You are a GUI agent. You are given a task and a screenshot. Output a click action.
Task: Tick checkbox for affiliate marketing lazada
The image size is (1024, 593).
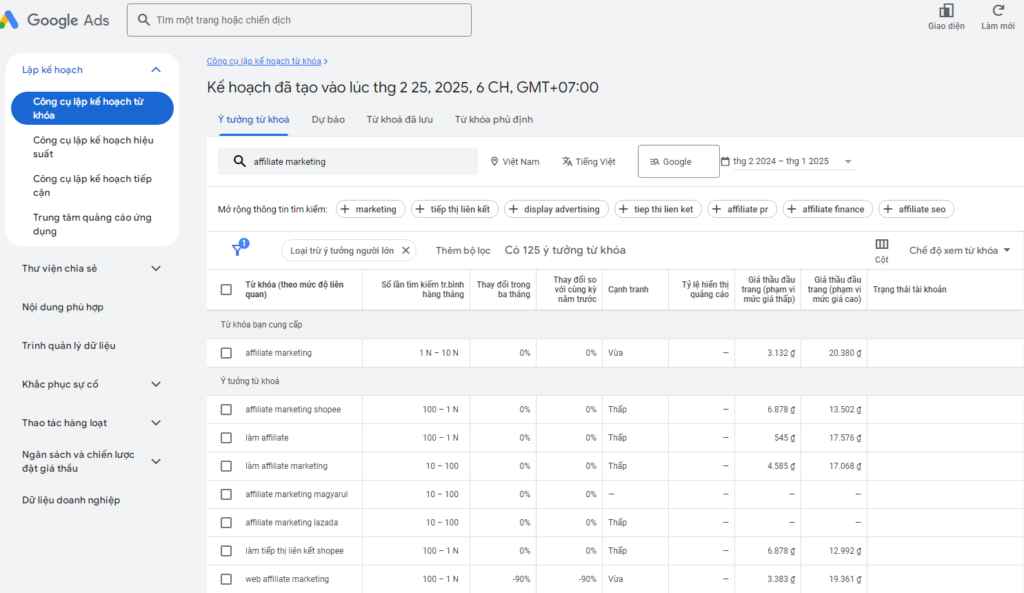click(x=226, y=522)
